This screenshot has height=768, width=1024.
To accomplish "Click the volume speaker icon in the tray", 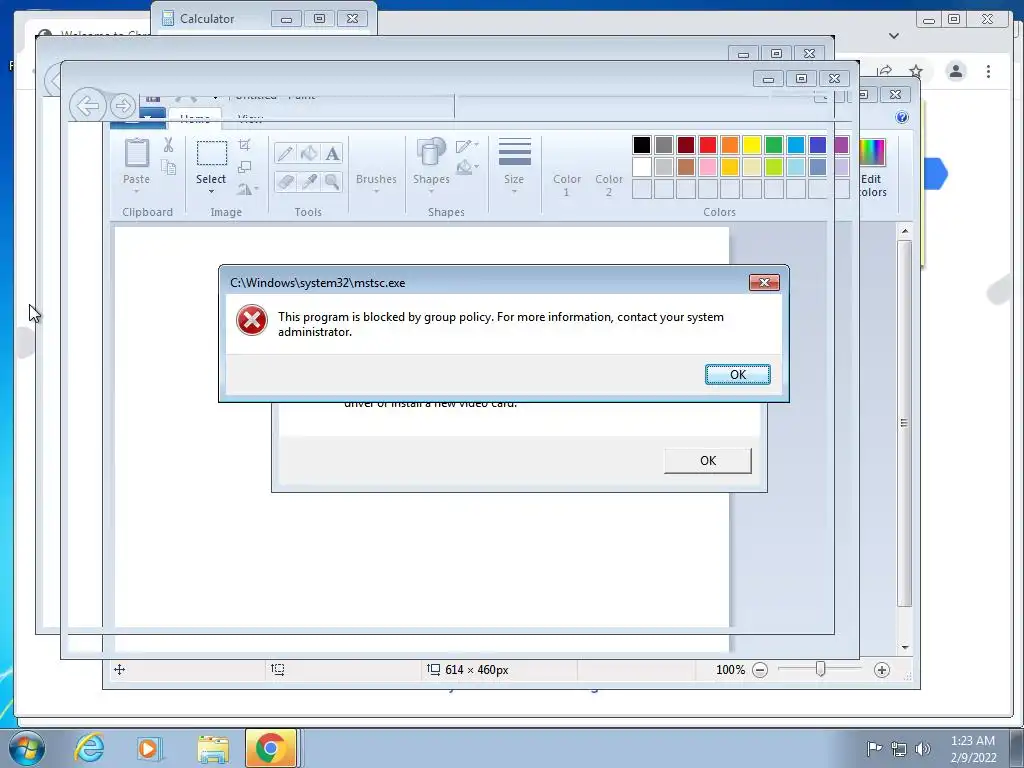I will click(923, 749).
